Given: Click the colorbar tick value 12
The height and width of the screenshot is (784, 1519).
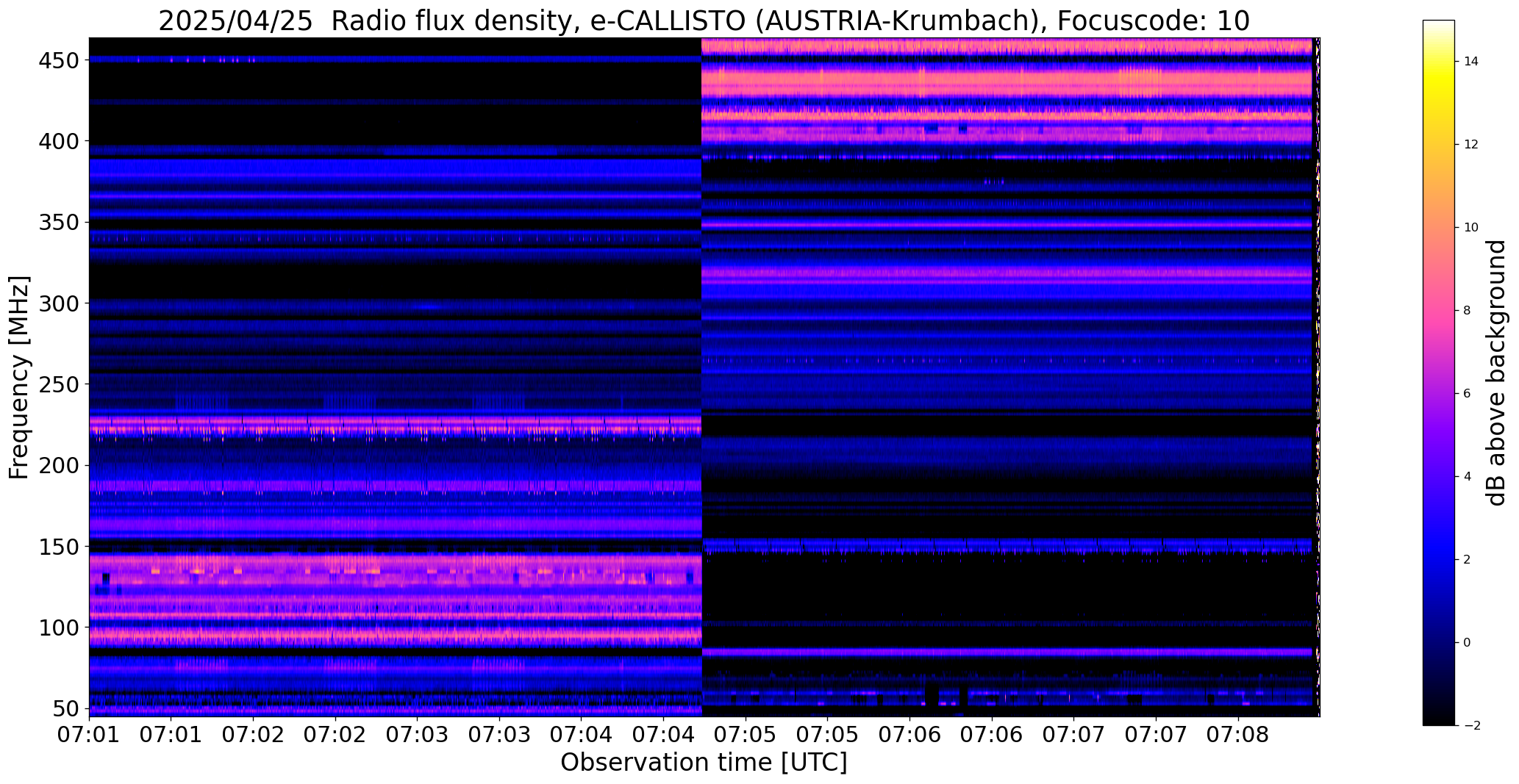Looking at the screenshot, I should [x=1471, y=145].
